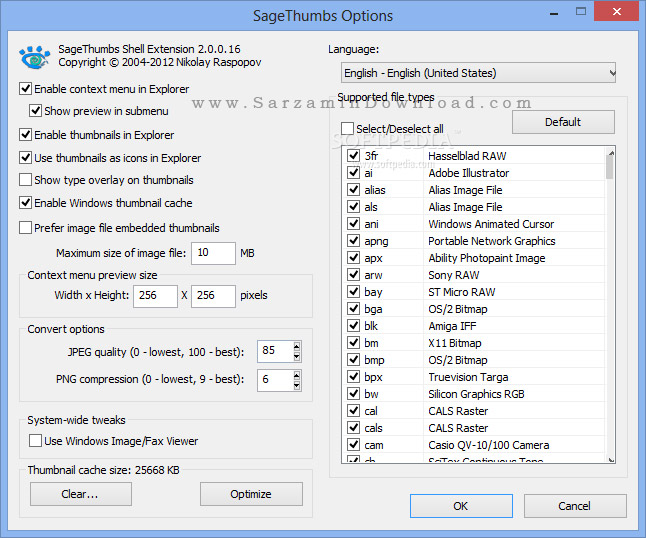Click the JPEG quality value field
The width and height of the screenshot is (646, 538).
[275, 351]
